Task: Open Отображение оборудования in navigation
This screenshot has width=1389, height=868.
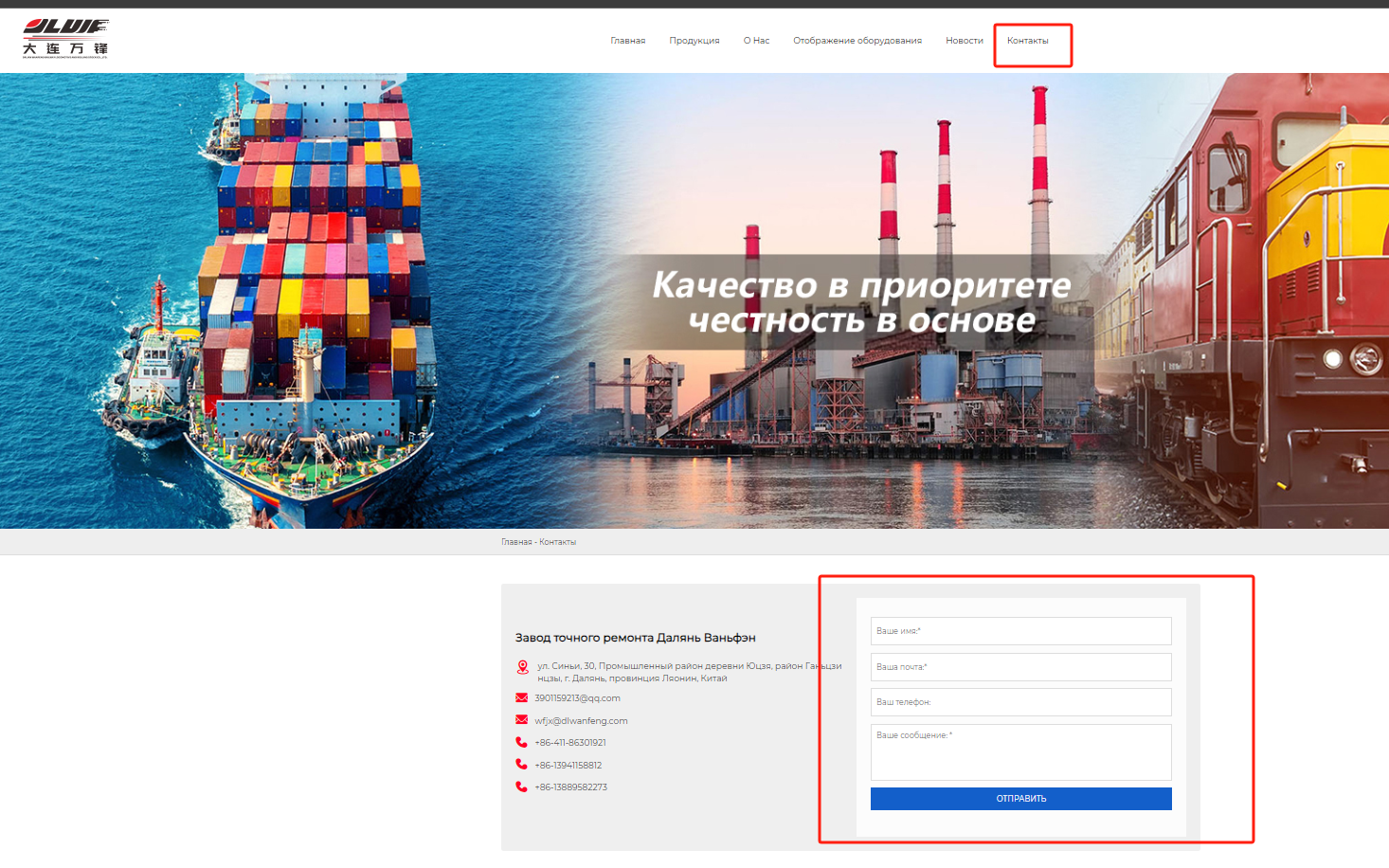Action: point(857,41)
